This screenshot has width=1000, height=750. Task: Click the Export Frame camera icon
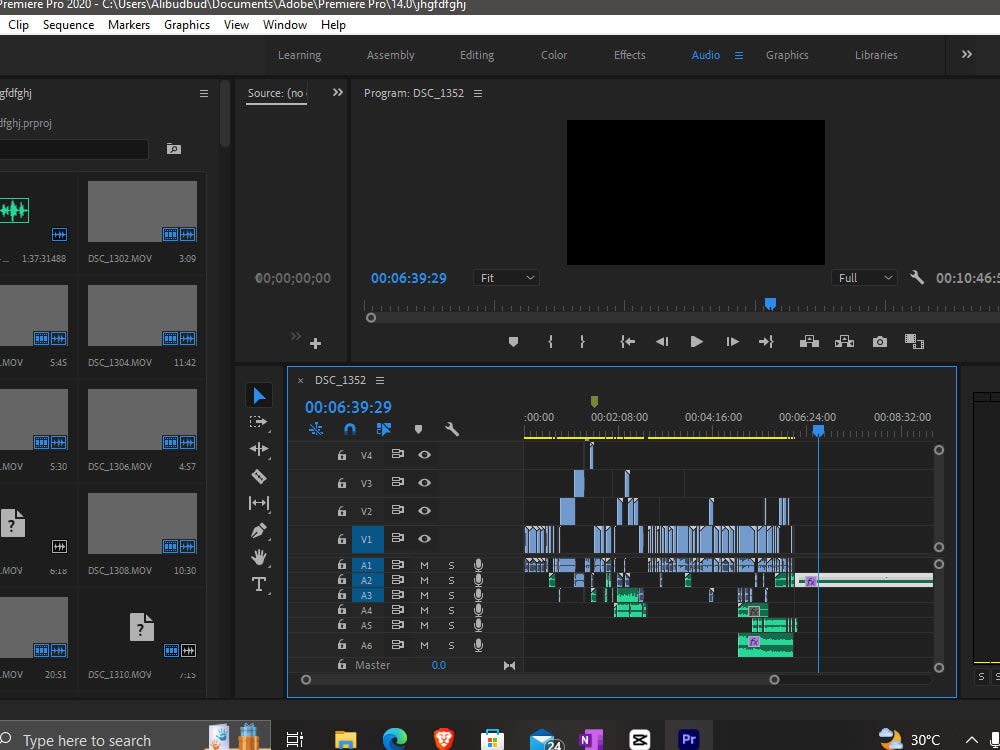click(879, 341)
